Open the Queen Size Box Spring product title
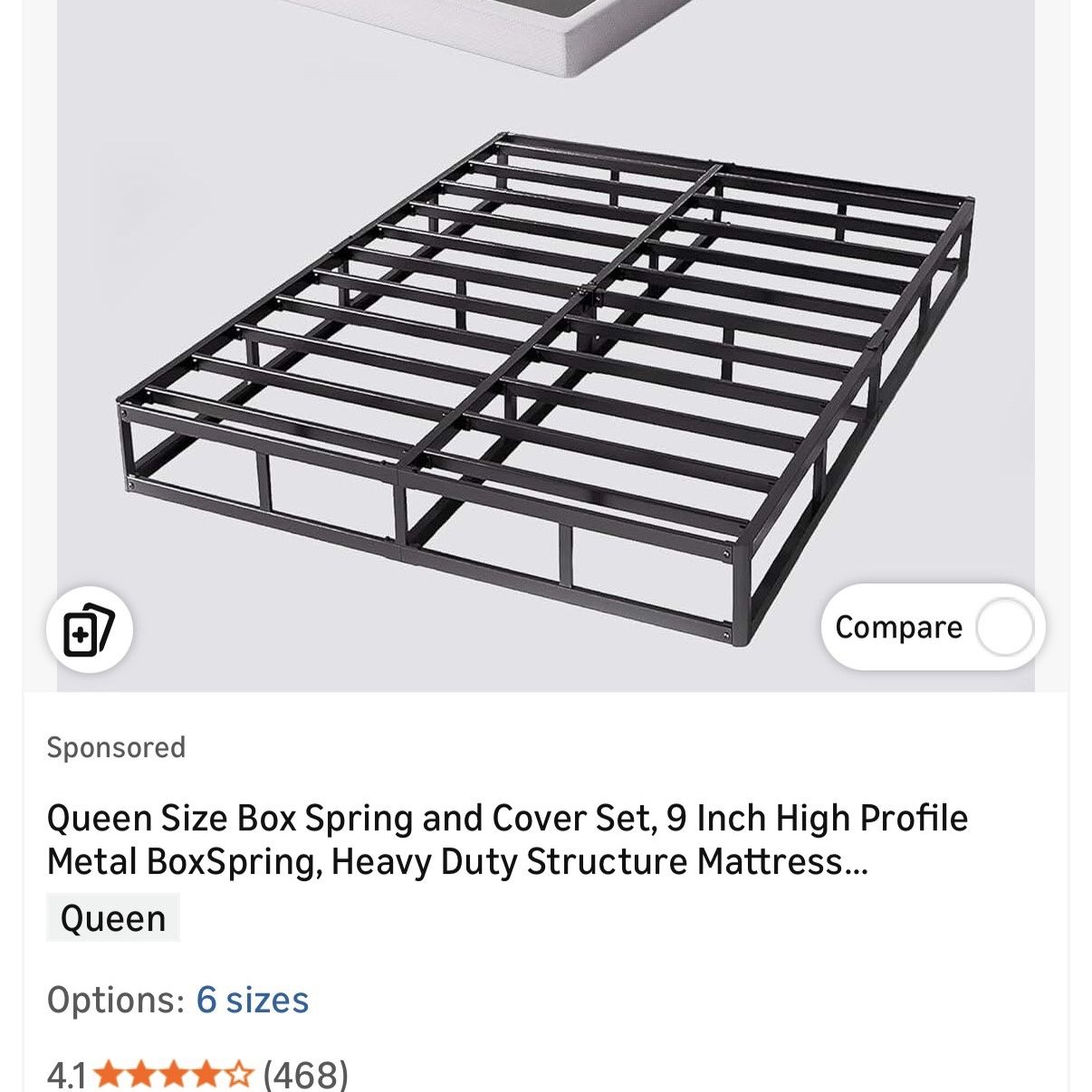 pos(507,839)
